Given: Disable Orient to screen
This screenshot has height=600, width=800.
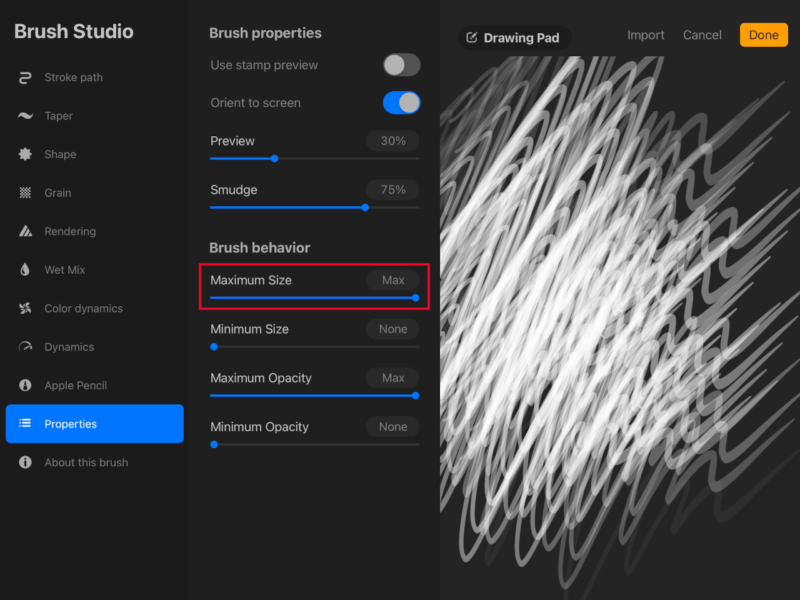Looking at the screenshot, I should [x=401, y=103].
